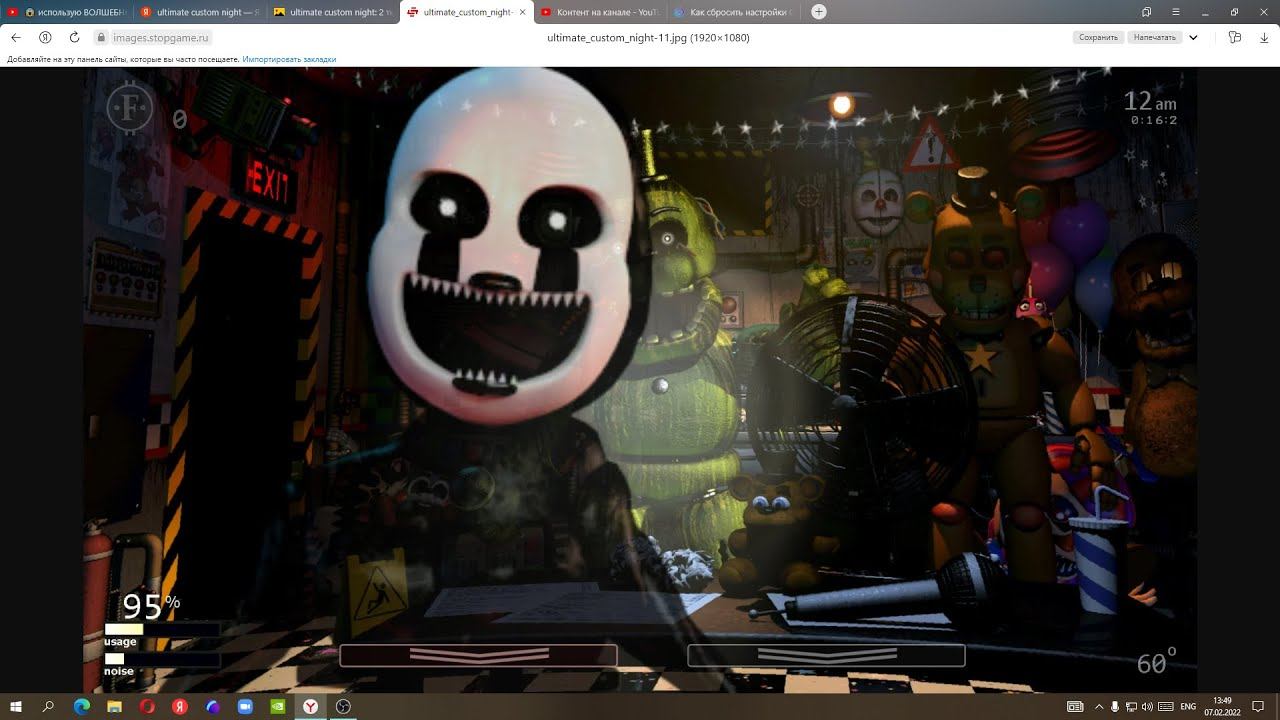Click the padlock site security icon
The width and height of the screenshot is (1280, 720).
(x=101, y=37)
